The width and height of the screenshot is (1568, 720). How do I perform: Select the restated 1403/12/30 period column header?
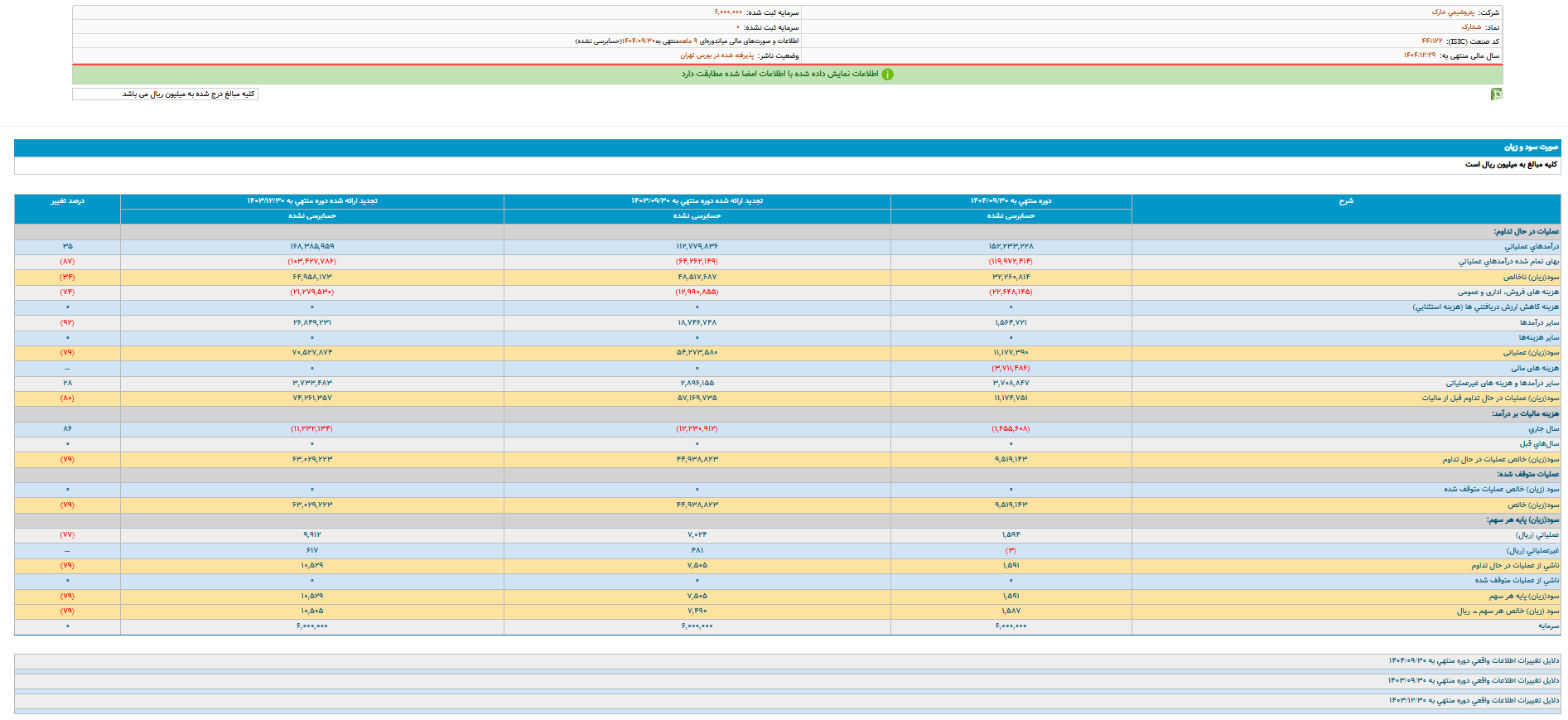(x=311, y=201)
